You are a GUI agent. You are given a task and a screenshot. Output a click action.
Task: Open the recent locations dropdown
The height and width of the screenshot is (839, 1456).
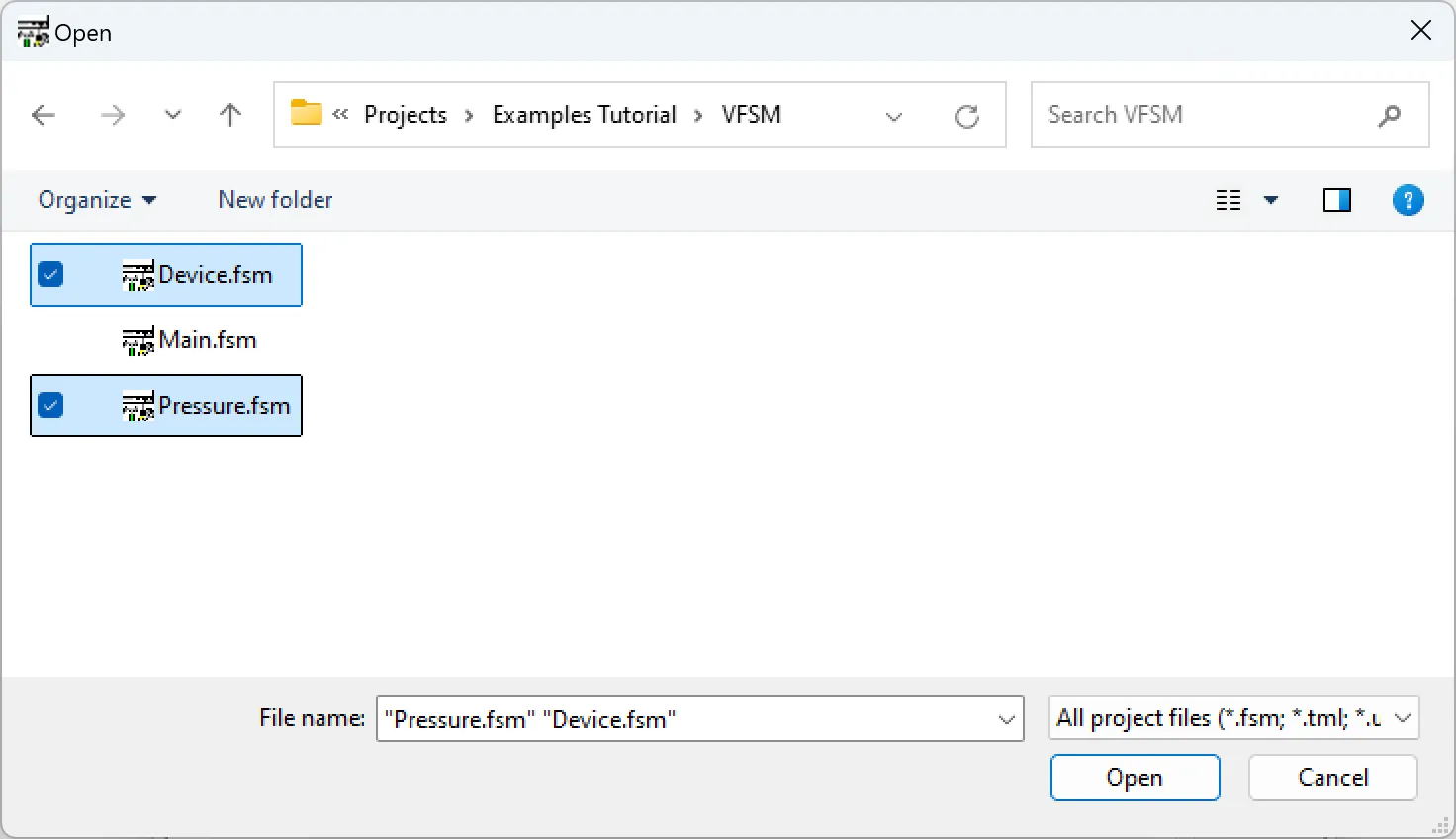[173, 115]
